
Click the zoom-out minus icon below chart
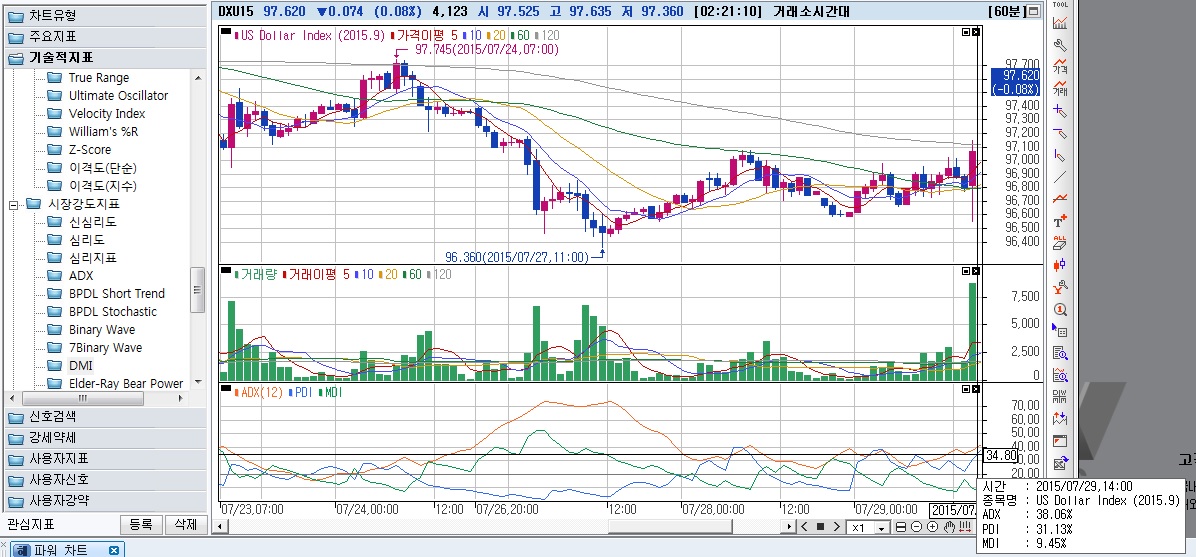pos(917,527)
